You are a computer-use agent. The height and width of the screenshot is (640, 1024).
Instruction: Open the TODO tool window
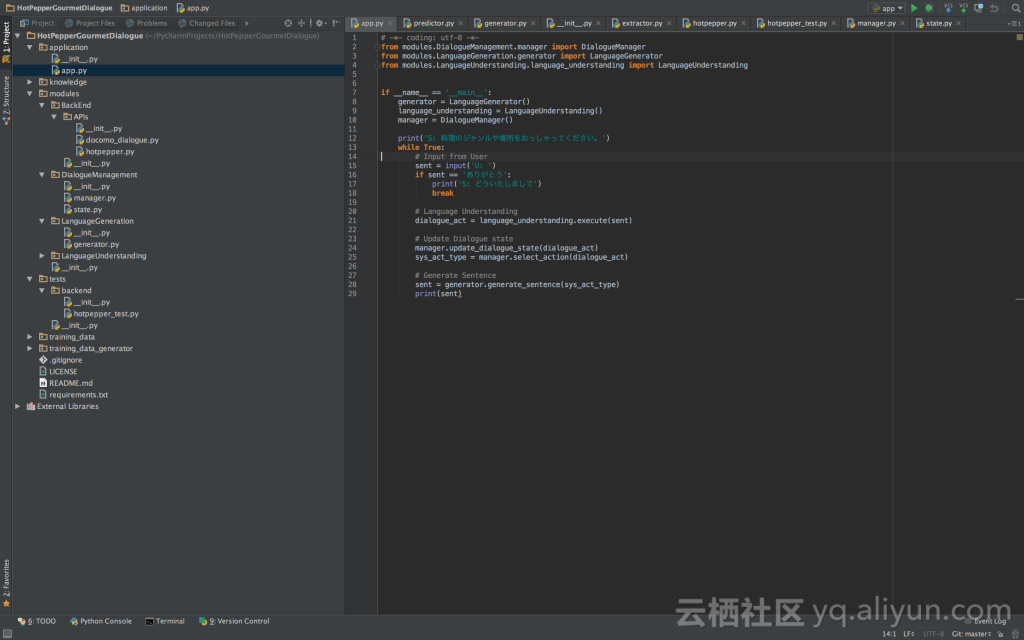(37, 621)
